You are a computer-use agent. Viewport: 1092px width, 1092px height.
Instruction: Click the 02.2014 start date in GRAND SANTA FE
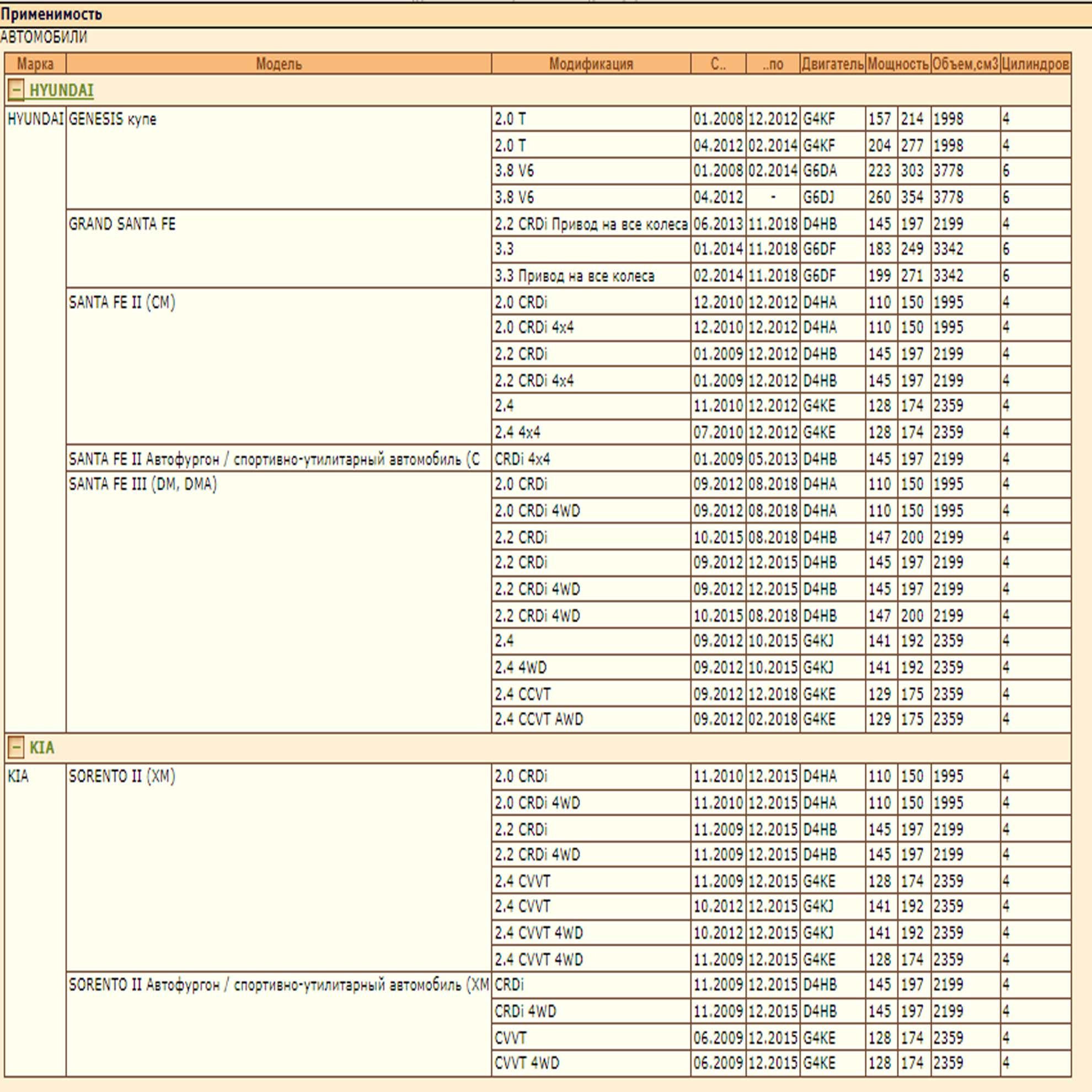point(719,276)
